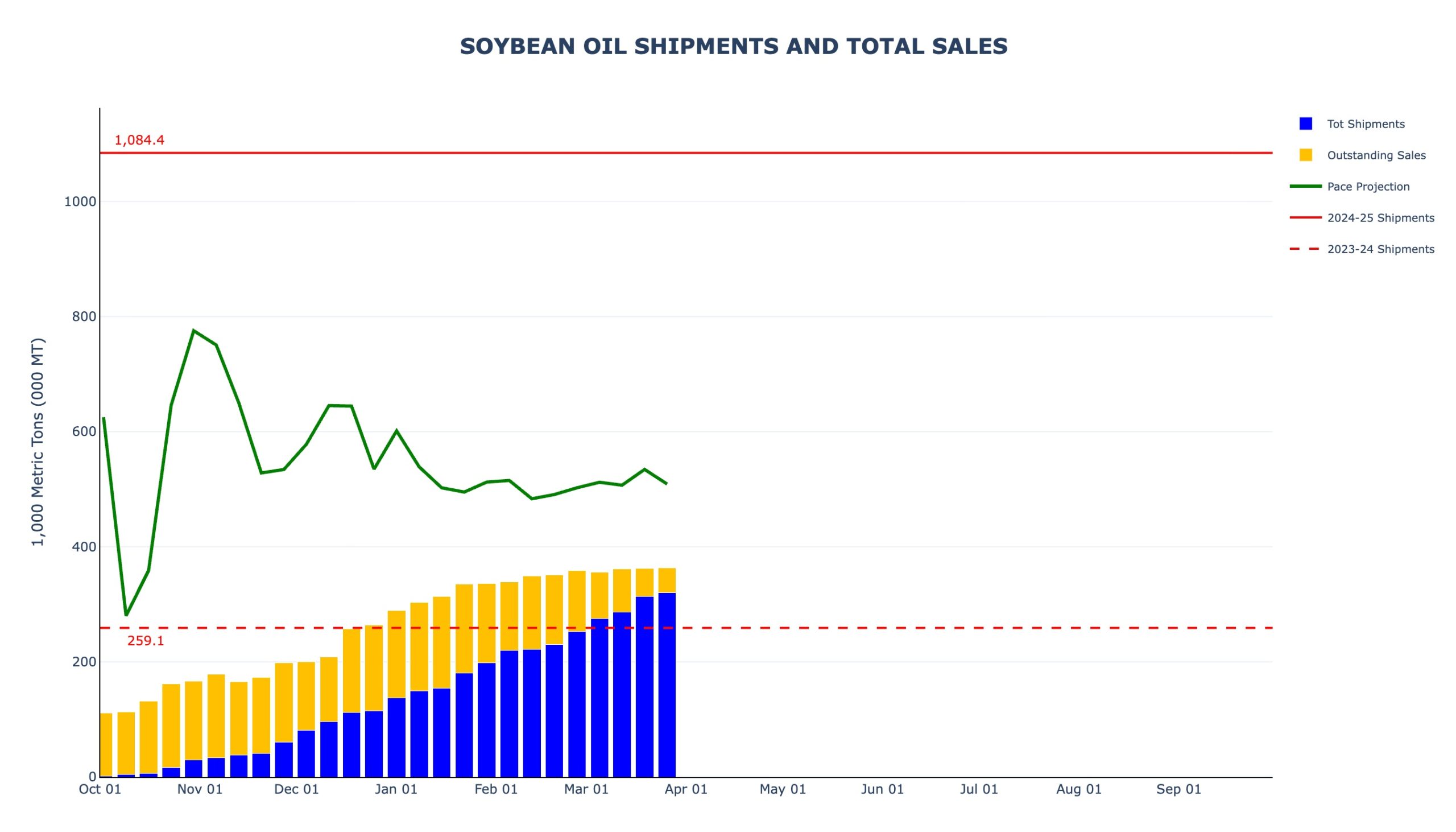Toggle the Tot Shipments trace via legend label
Viewport: 1456px width, 832px height.
1364,124
